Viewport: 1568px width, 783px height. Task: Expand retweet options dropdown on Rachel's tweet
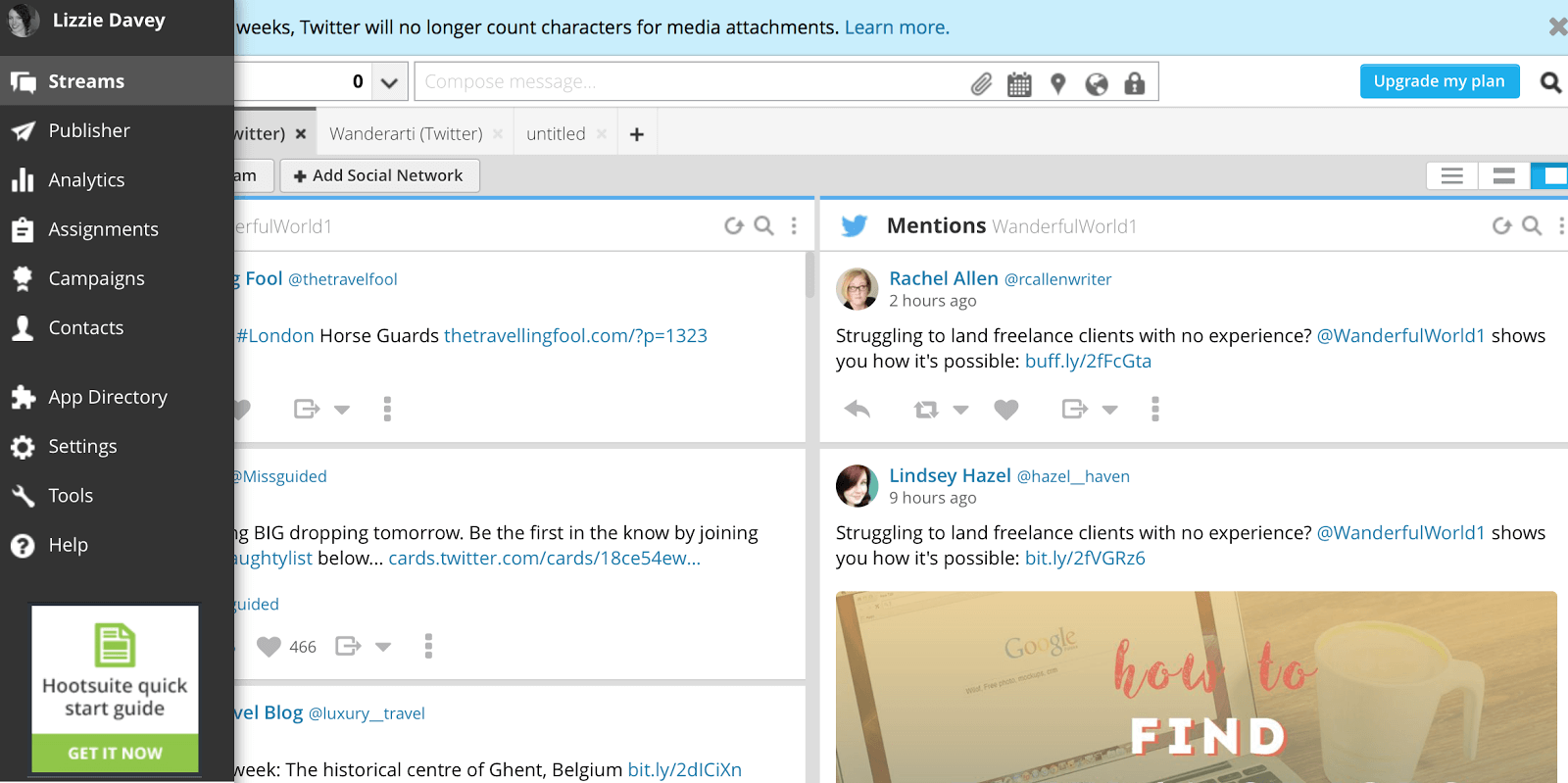coord(961,410)
